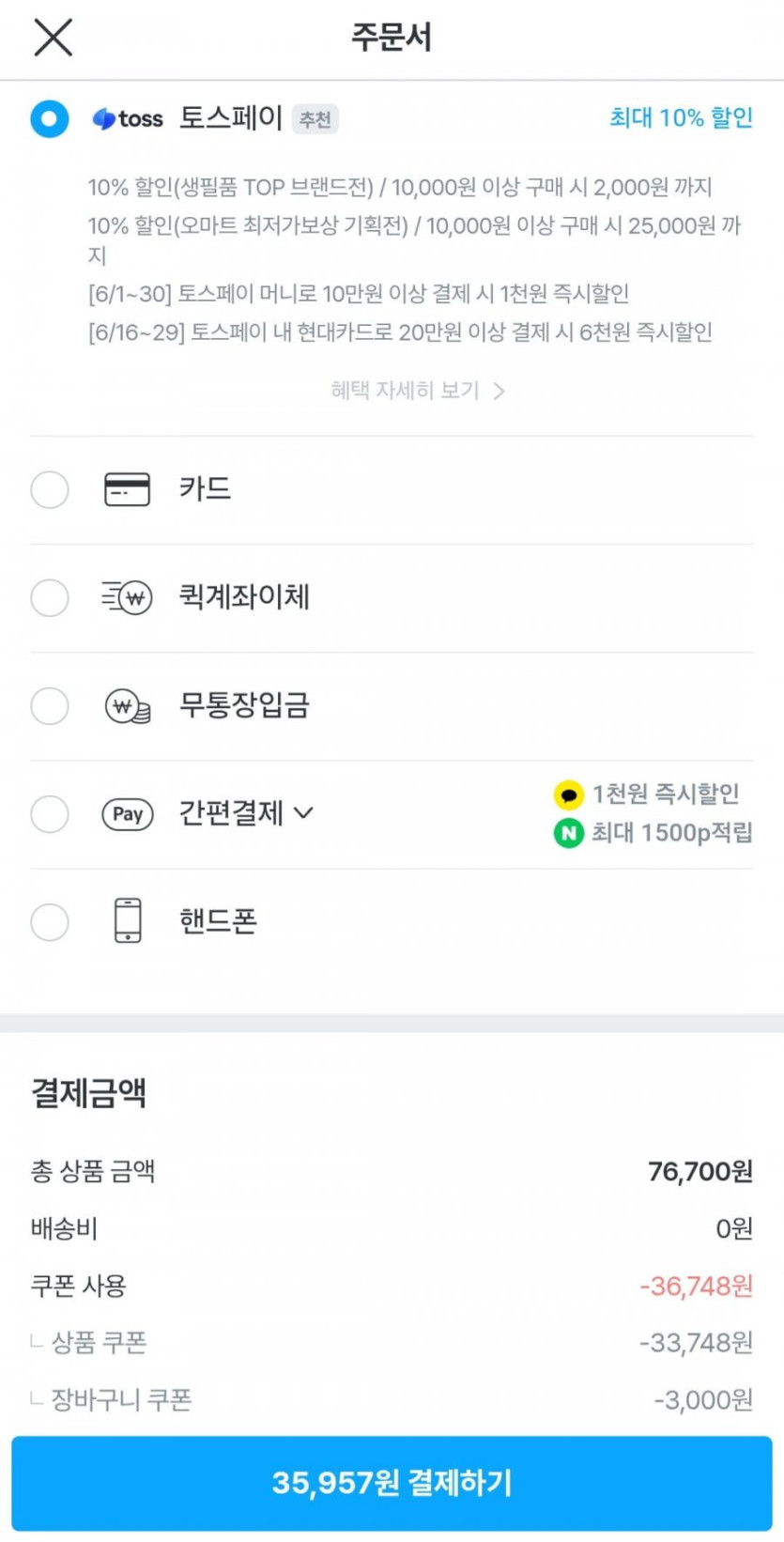
Task: Close the order form with X icon
Action: click(x=53, y=38)
